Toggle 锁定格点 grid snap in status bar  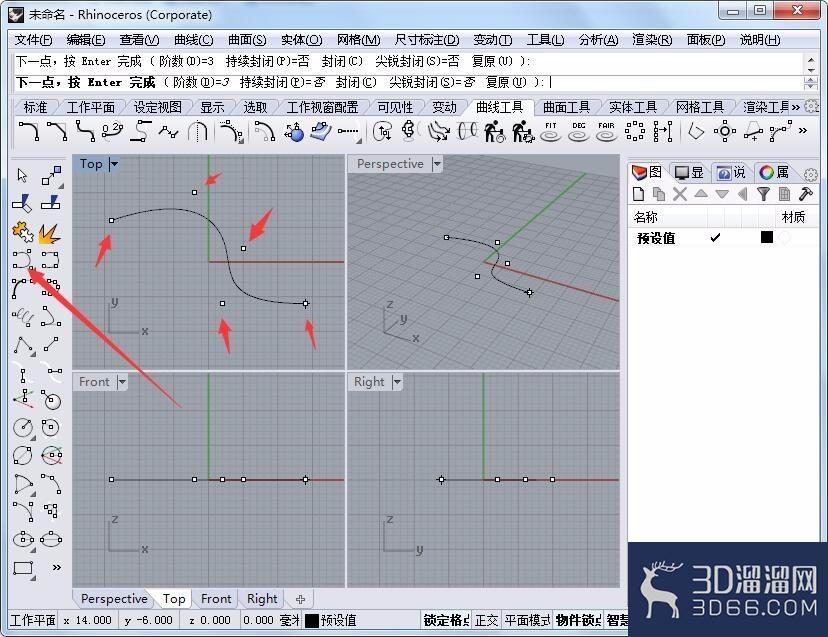446,620
